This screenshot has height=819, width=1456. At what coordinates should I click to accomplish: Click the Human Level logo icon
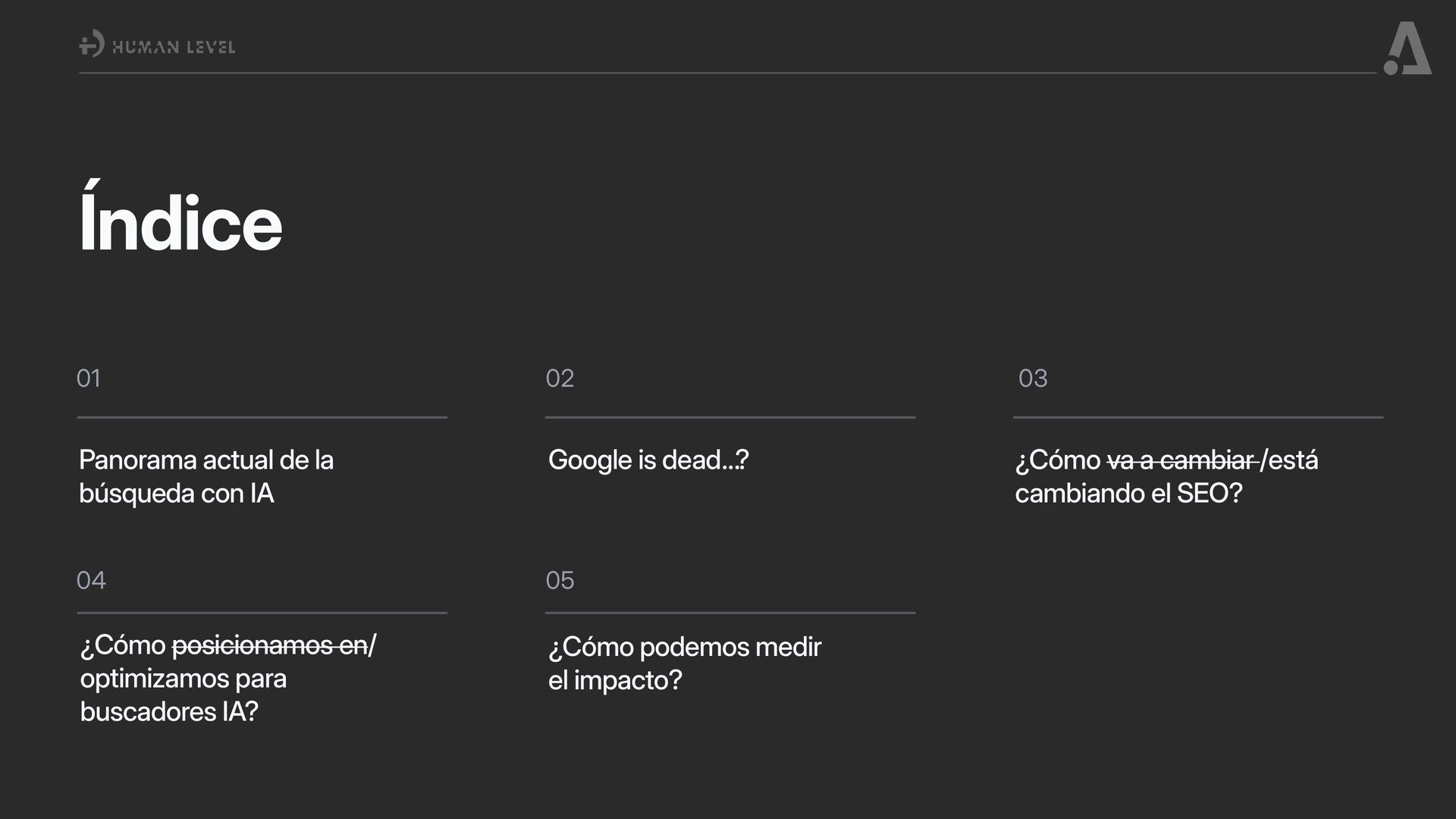(92, 43)
